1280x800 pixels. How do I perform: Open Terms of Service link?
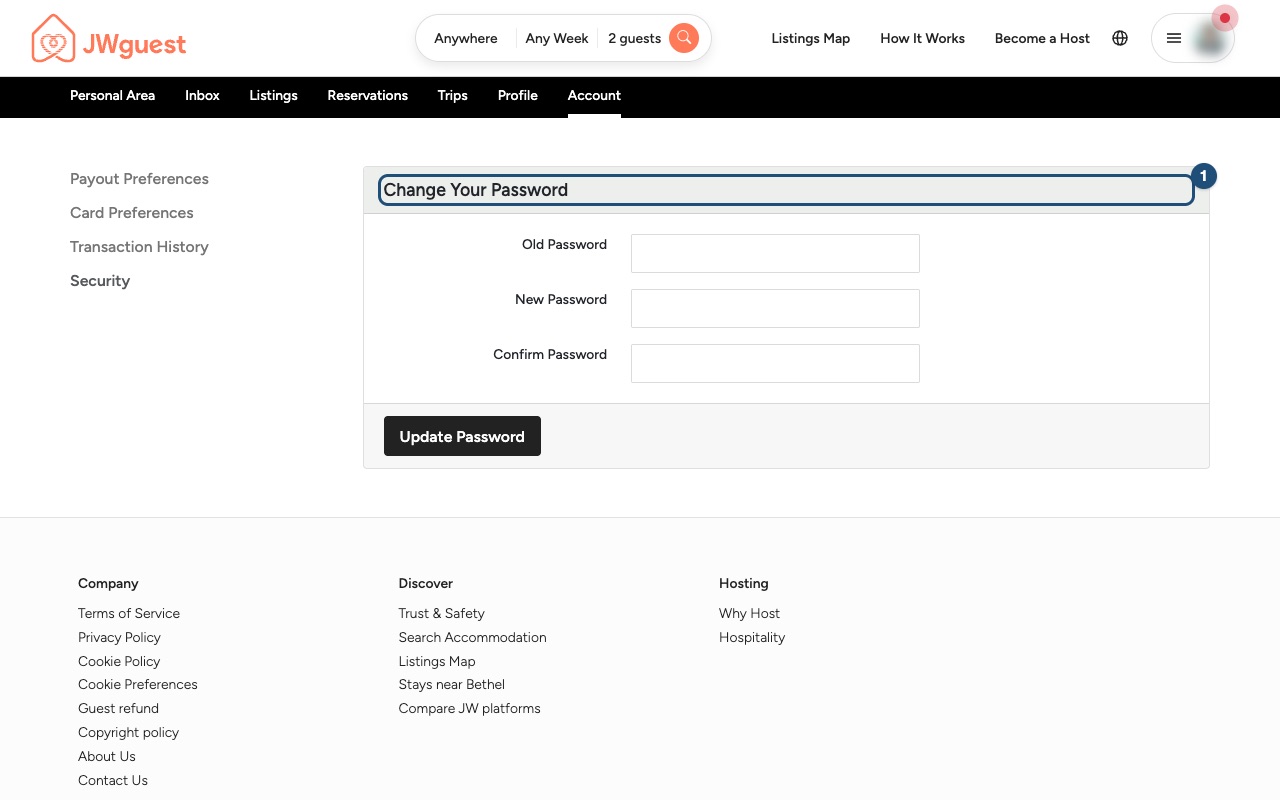click(129, 613)
